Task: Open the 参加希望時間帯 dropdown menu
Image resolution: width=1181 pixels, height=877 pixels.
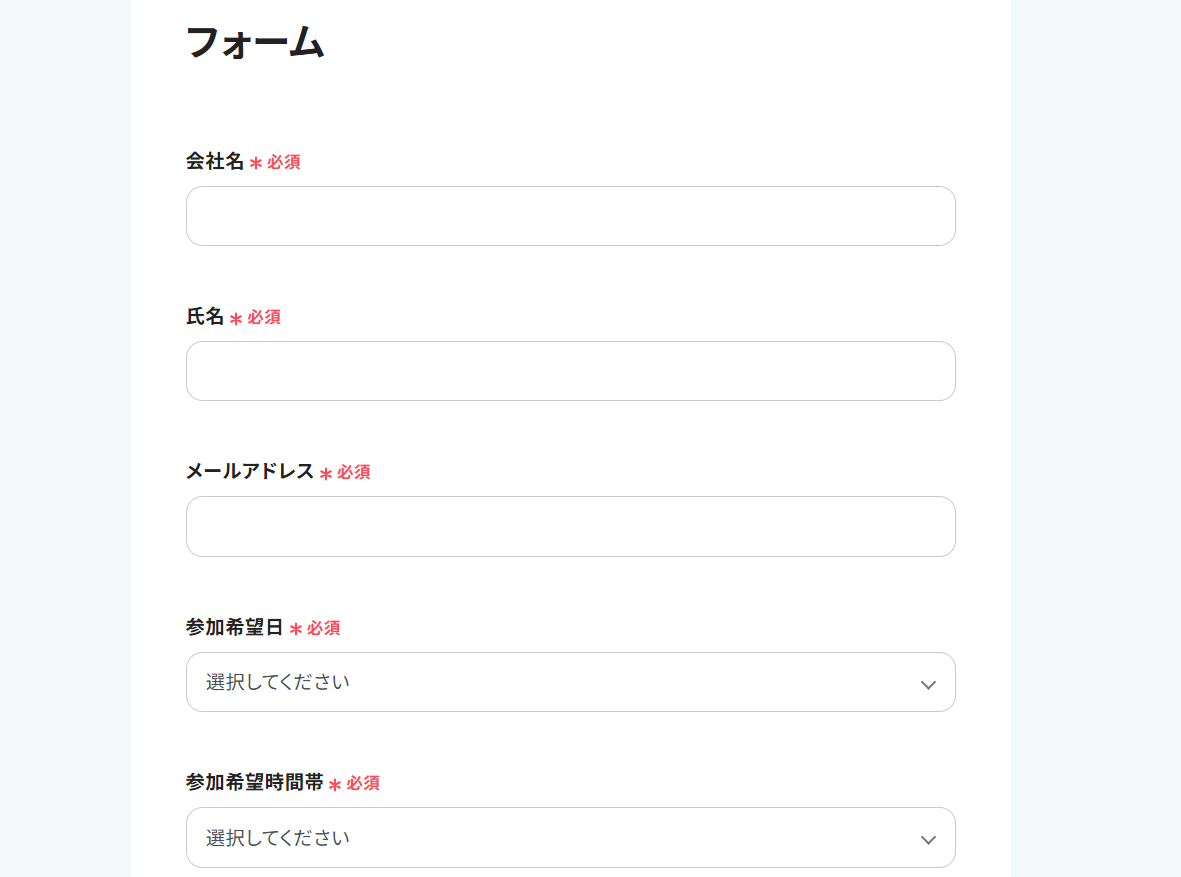Action: point(570,837)
